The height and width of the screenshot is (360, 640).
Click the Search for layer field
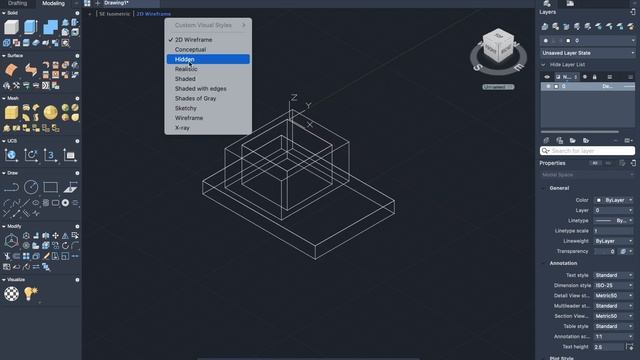(587, 151)
